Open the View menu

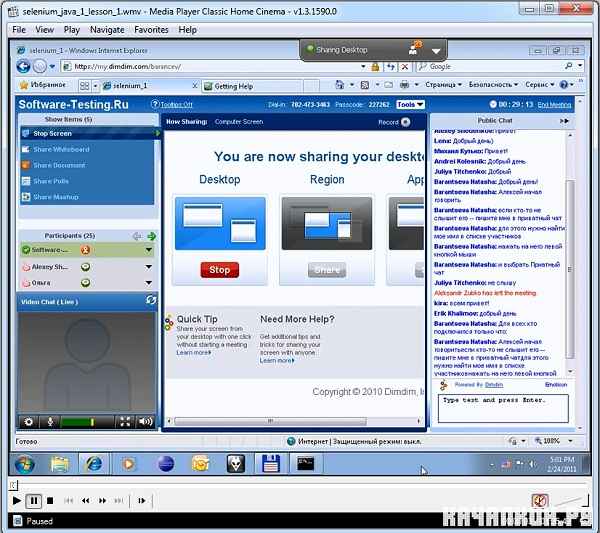[x=44, y=29]
